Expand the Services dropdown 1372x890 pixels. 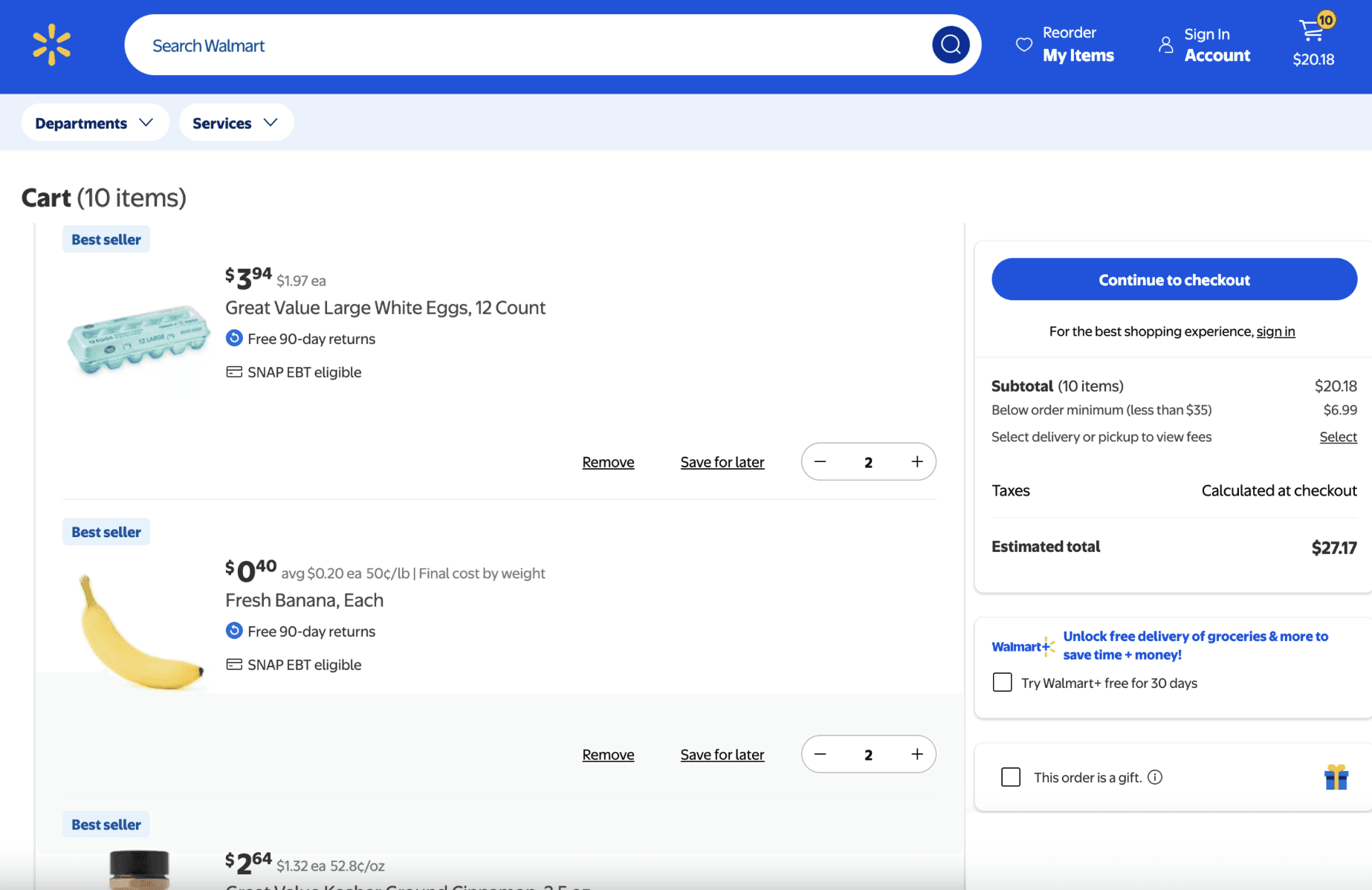(236, 123)
